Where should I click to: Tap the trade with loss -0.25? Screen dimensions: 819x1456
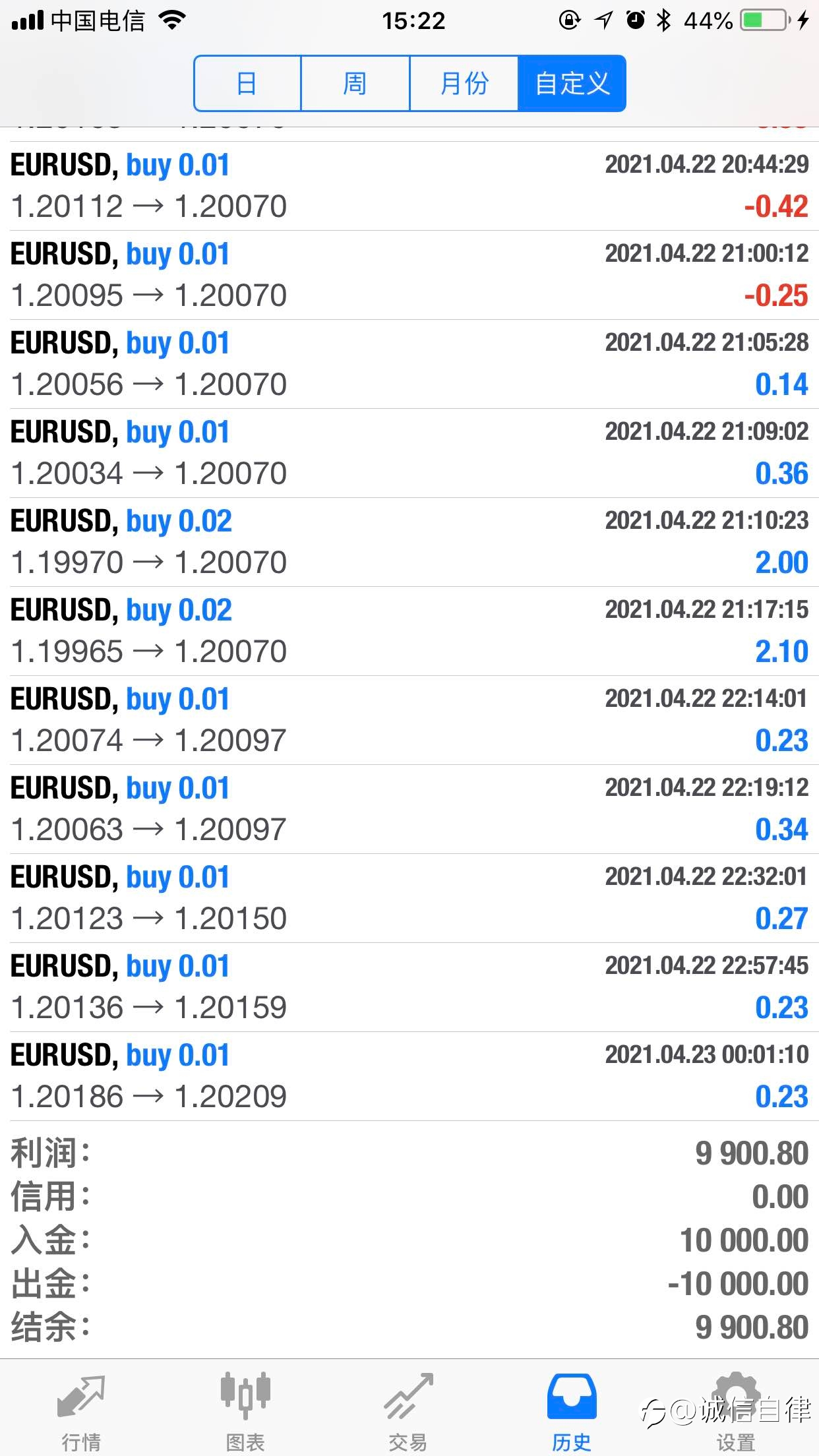tap(409, 275)
